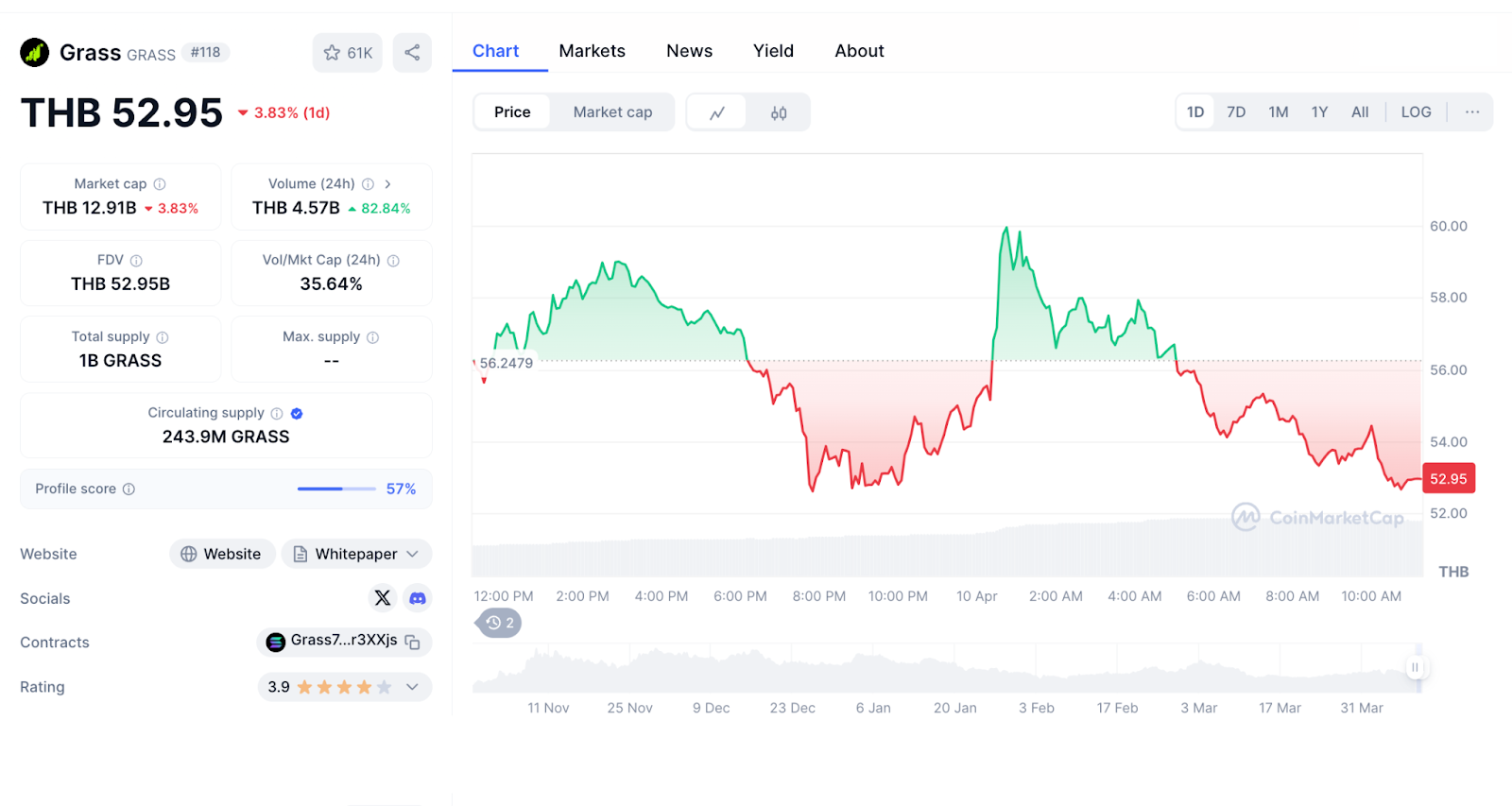Open chart events badge showing 2
Screen dimensions: 1512x806
pyautogui.click(x=500, y=623)
